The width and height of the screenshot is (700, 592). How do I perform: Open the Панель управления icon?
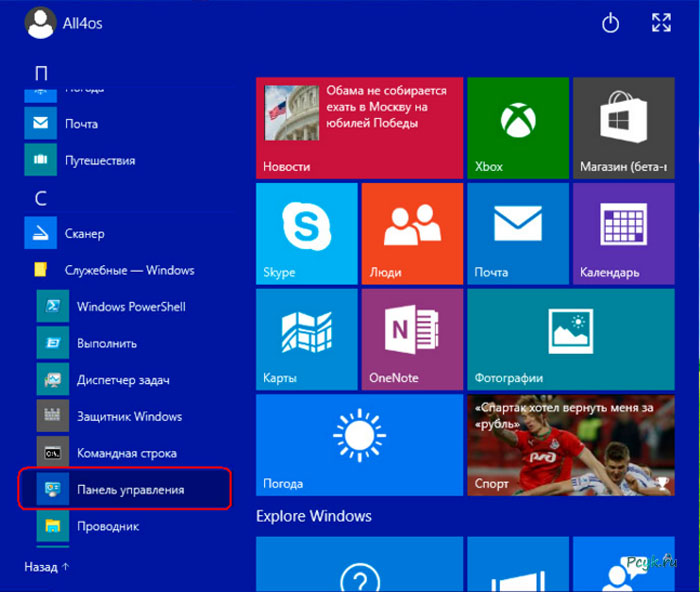pyautogui.click(x=53, y=489)
